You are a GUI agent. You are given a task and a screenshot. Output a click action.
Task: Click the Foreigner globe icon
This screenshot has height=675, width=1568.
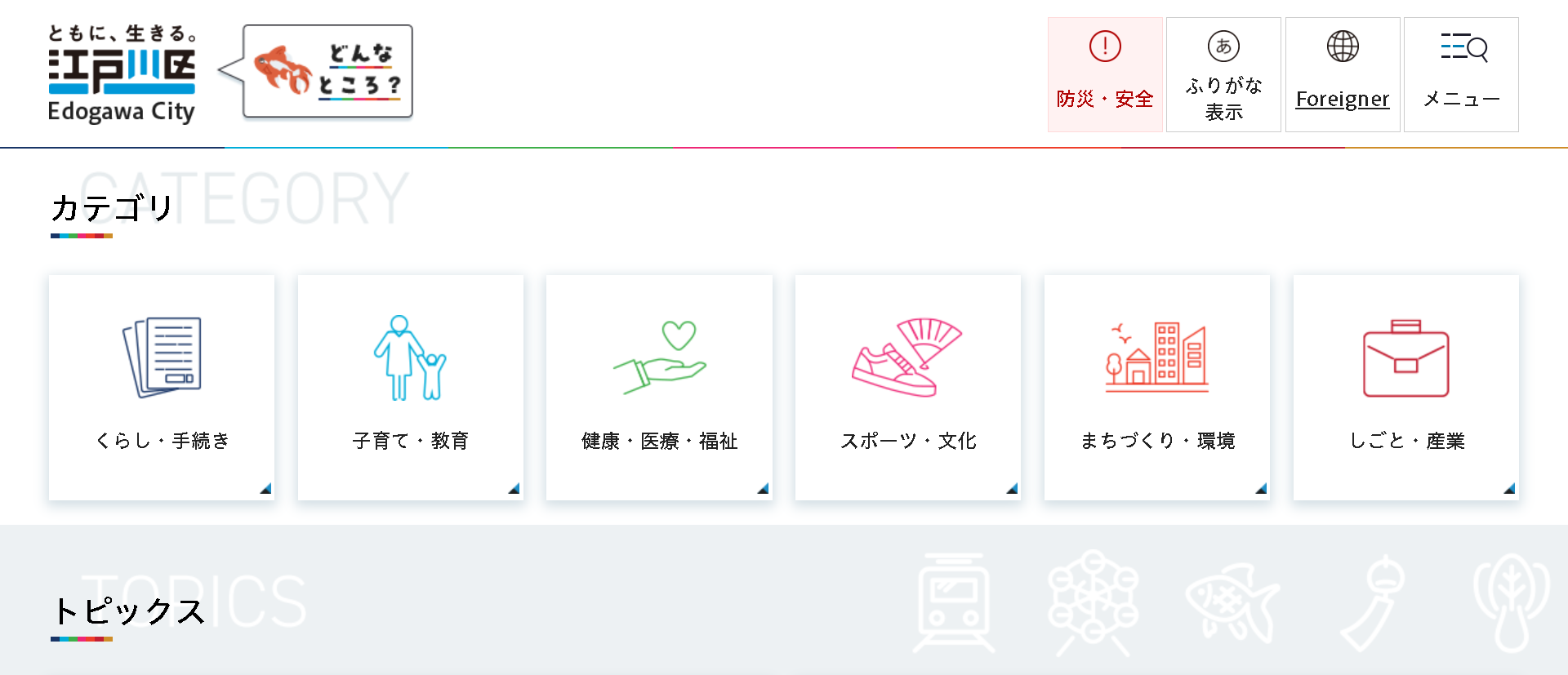(1343, 47)
